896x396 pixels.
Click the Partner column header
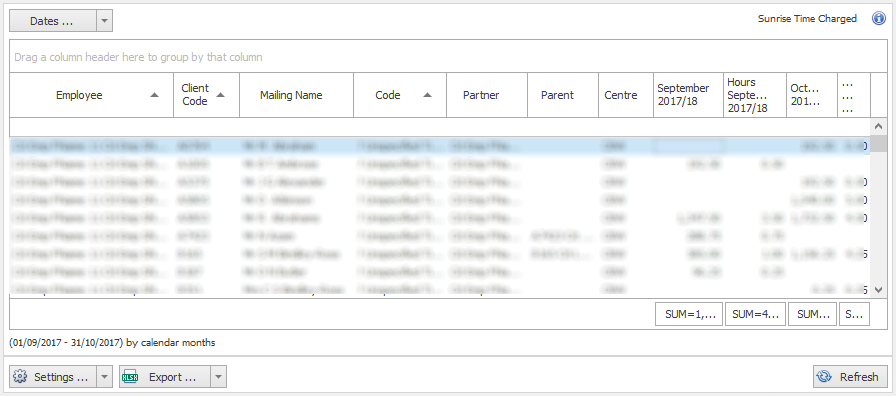[x=487, y=95]
